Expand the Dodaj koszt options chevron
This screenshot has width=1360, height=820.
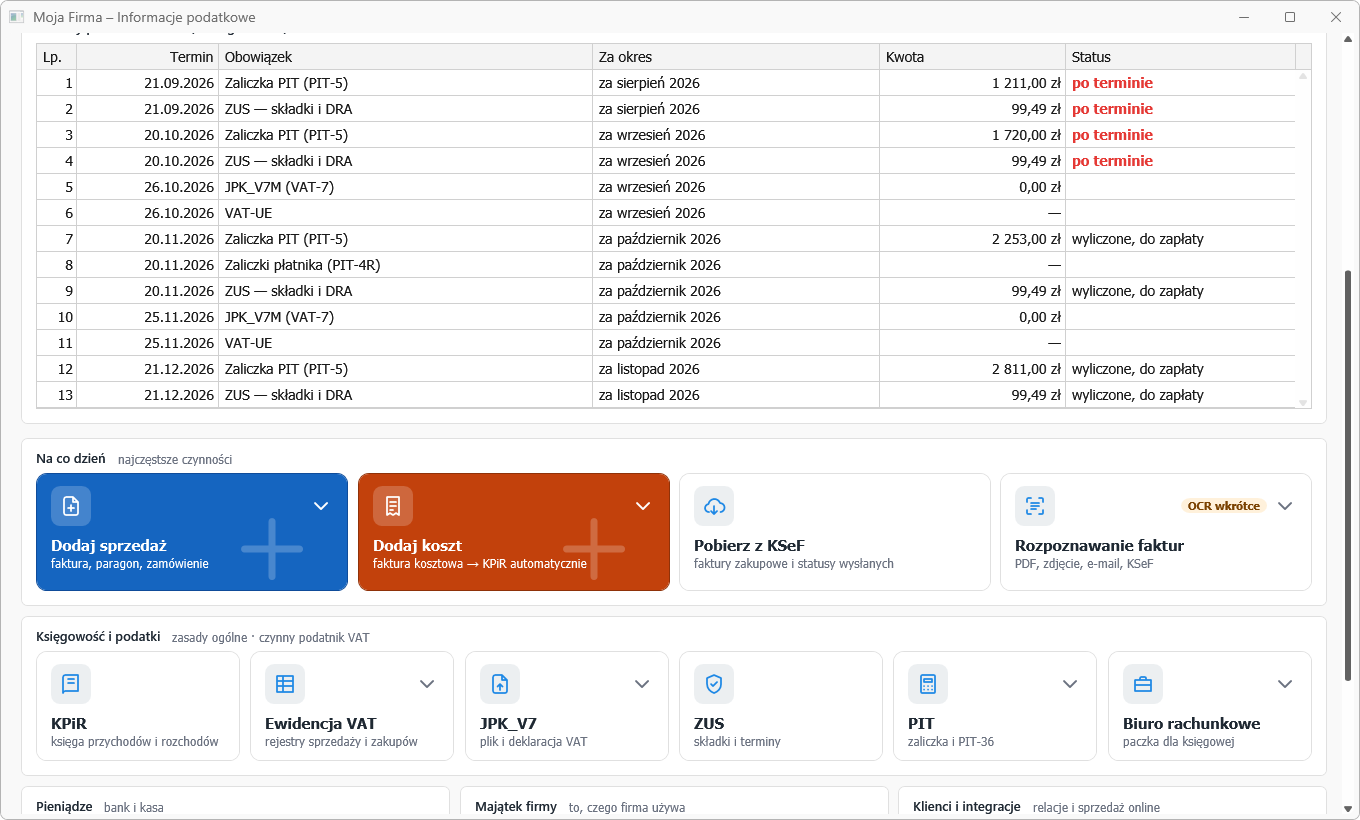click(x=643, y=506)
